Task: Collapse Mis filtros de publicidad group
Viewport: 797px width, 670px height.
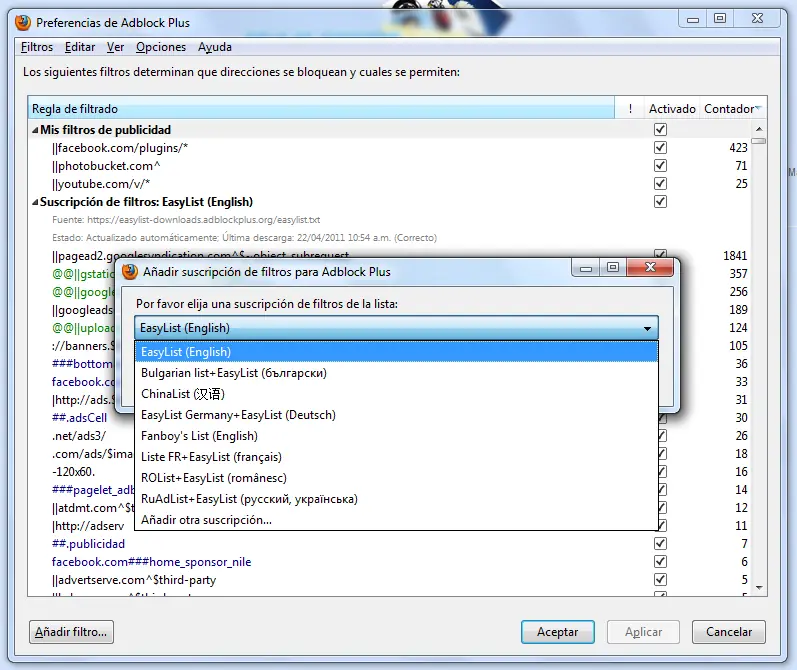Action: pos(35,130)
